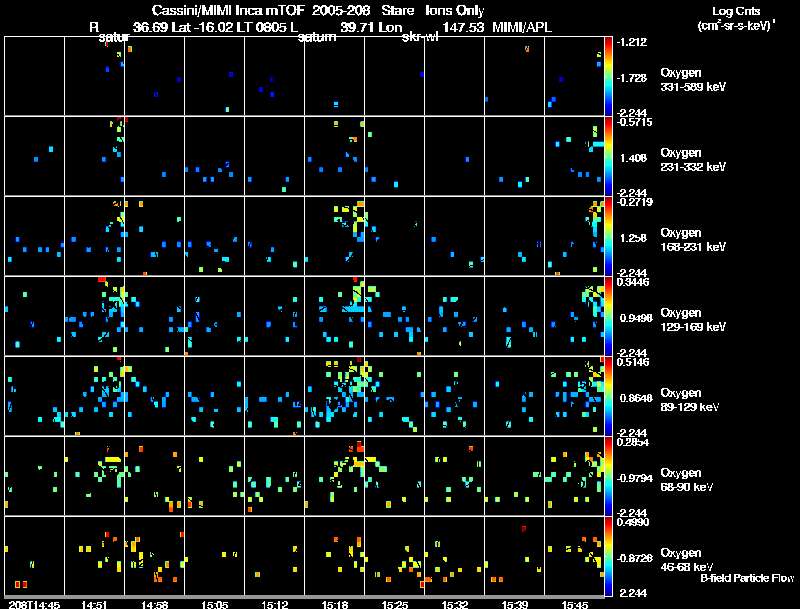Viewport: 800px width, 609px height.
Task: Click the 15:25 time axis label
Action: [x=395, y=605]
